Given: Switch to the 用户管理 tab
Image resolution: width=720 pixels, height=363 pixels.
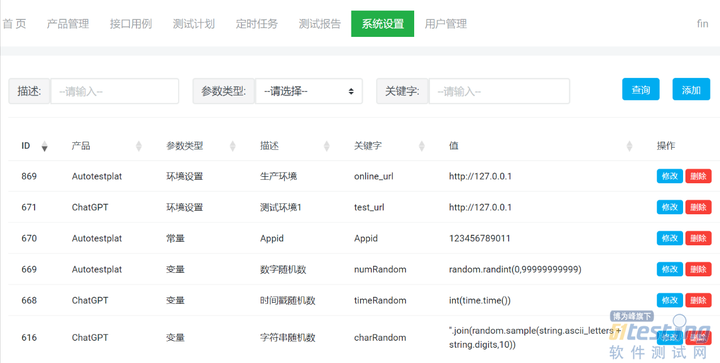Looking at the screenshot, I should pos(445,24).
